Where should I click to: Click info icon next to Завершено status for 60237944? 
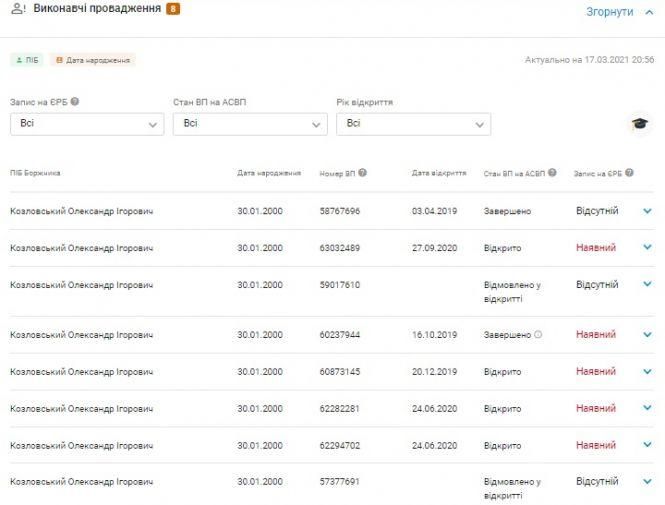[538, 335]
